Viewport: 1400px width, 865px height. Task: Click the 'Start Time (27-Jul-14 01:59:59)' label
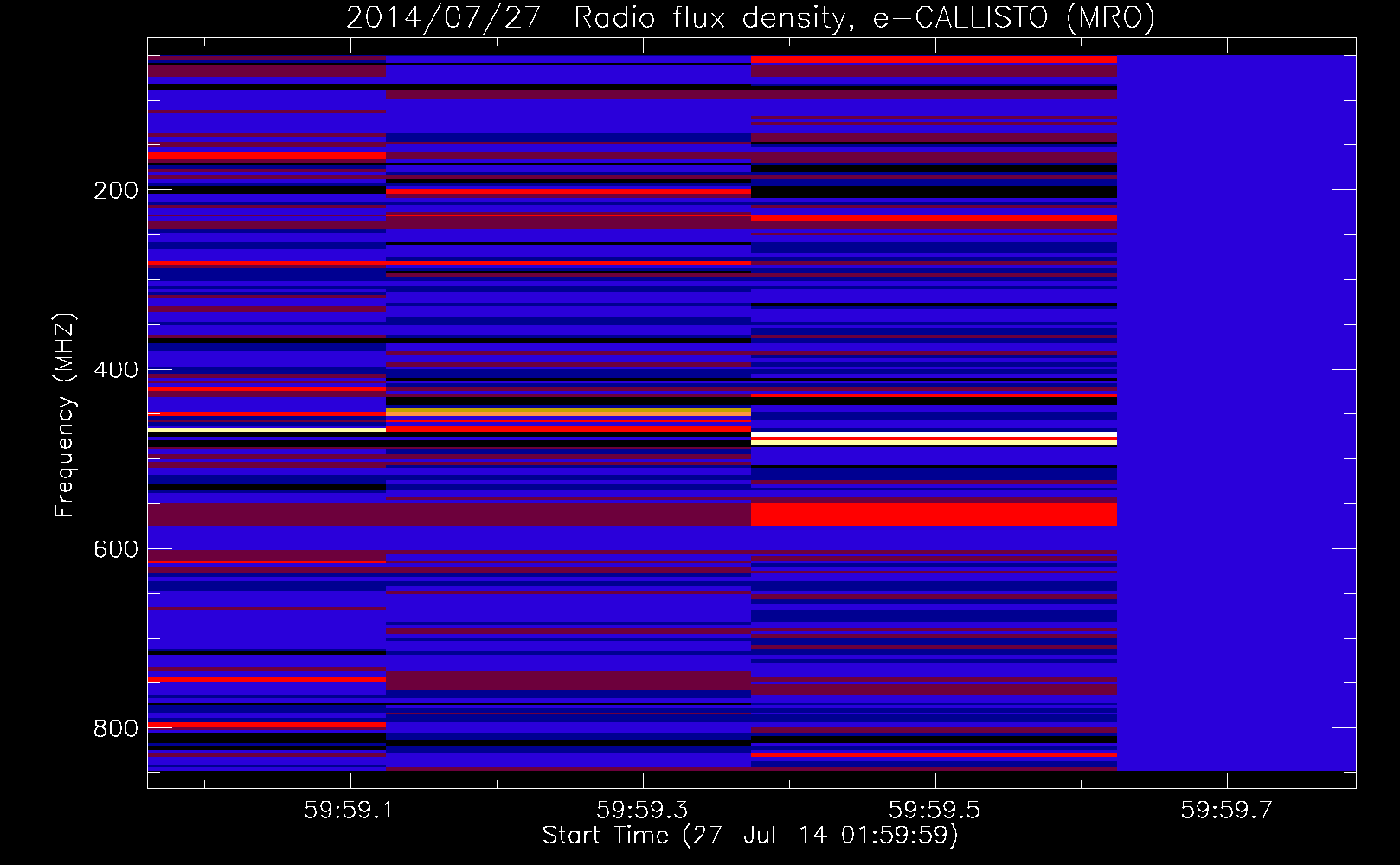pyautogui.click(x=750, y=836)
